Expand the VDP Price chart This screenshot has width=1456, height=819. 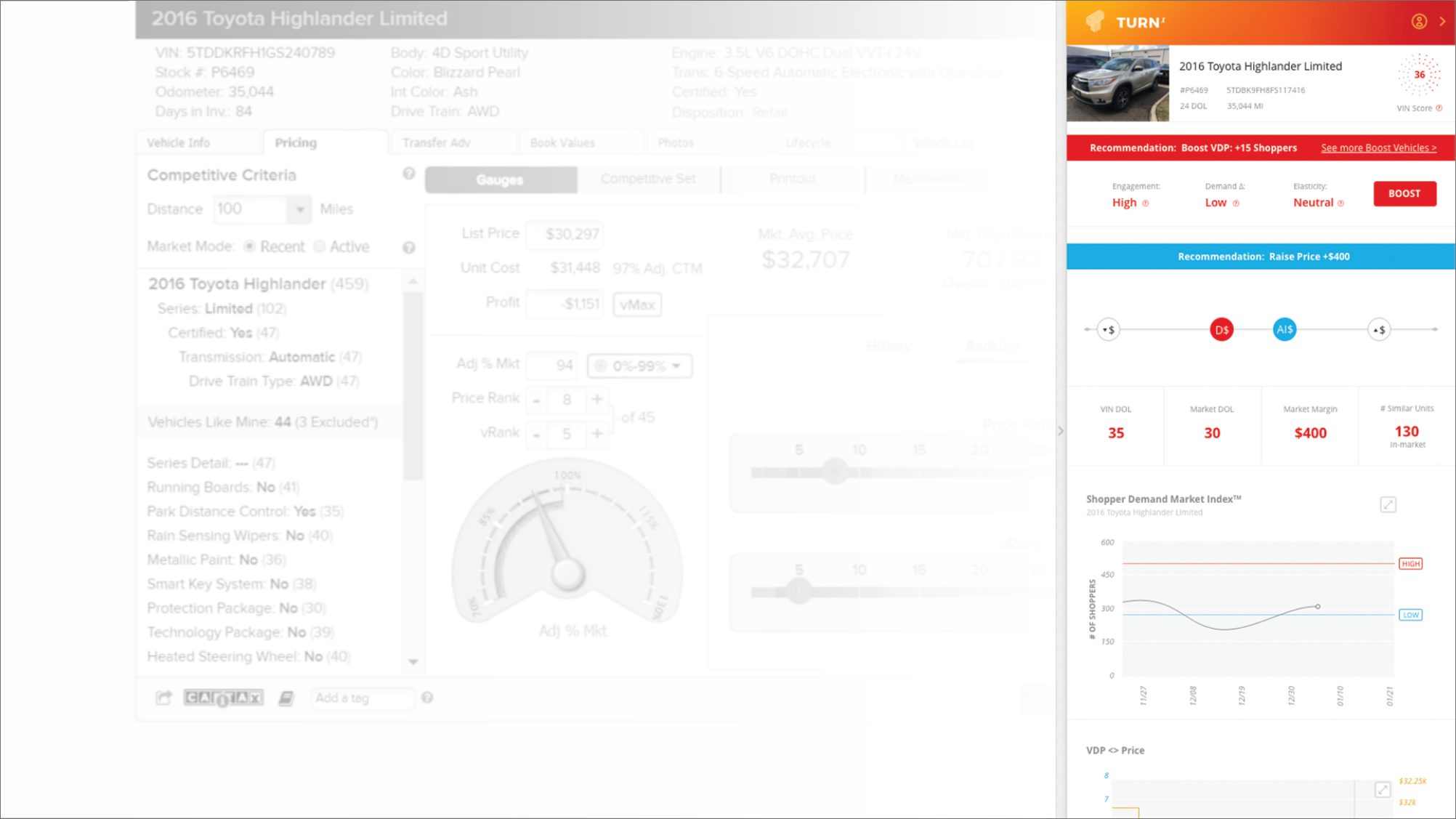tap(1382, 789)
